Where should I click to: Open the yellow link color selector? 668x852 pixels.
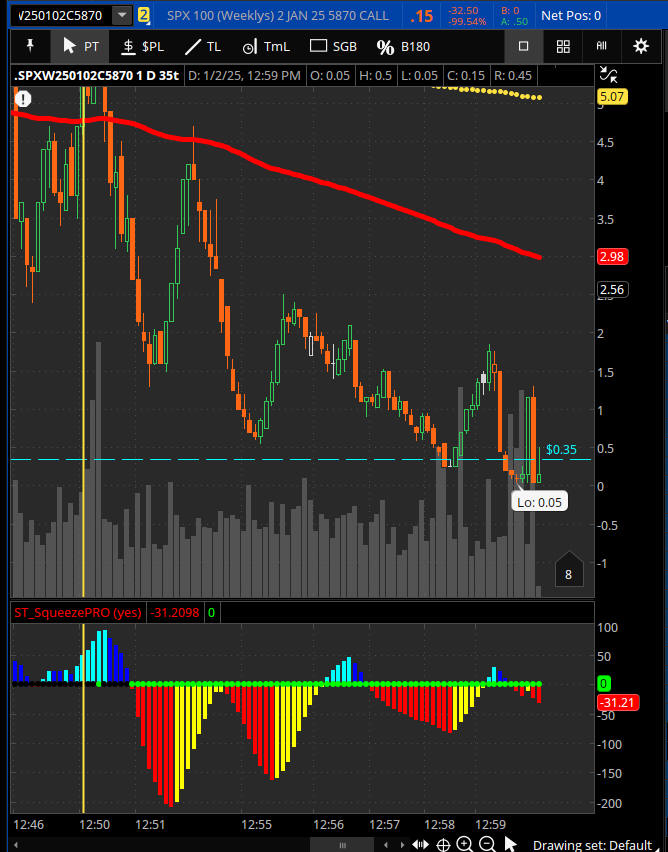tap(143, 15)
